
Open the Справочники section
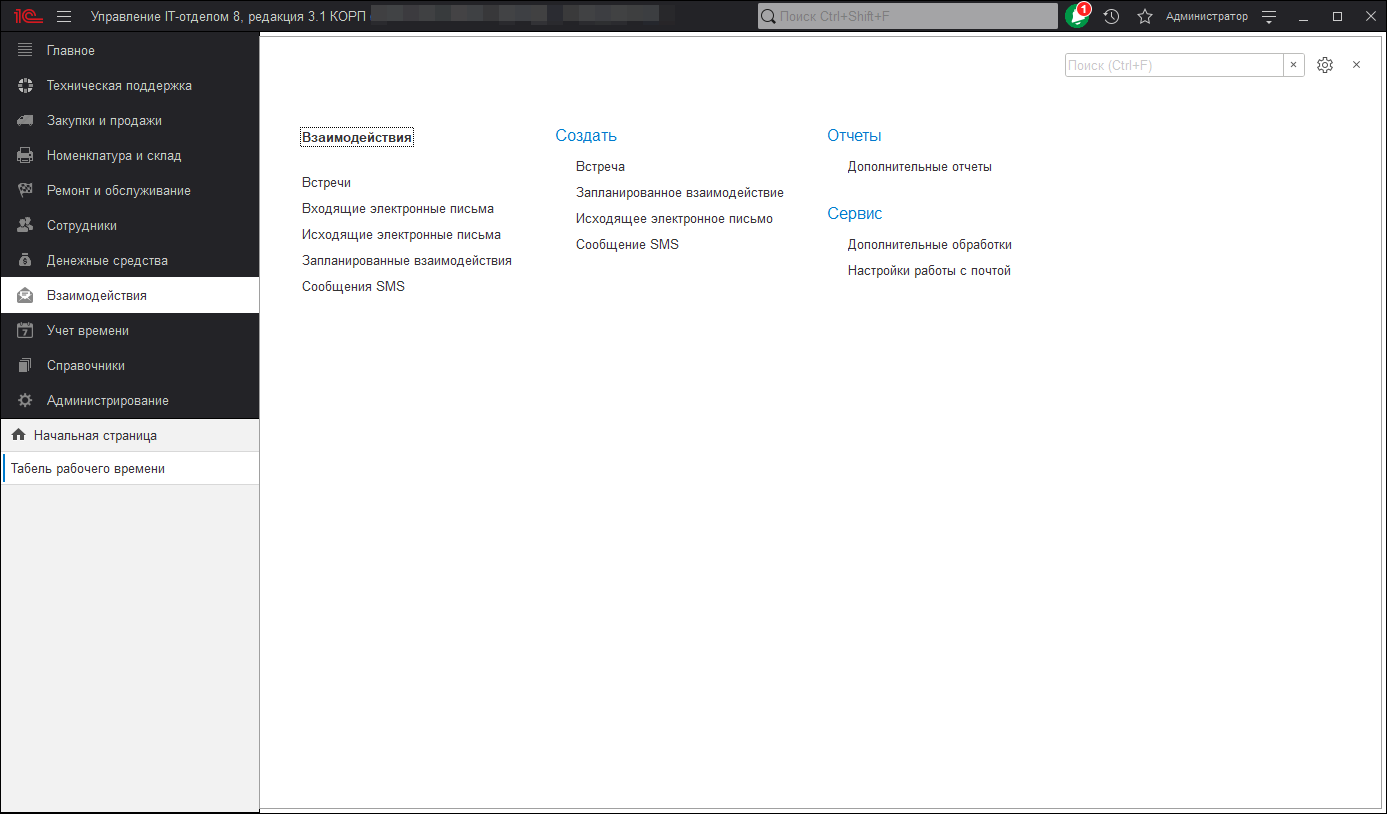click(x=85, y=366)
